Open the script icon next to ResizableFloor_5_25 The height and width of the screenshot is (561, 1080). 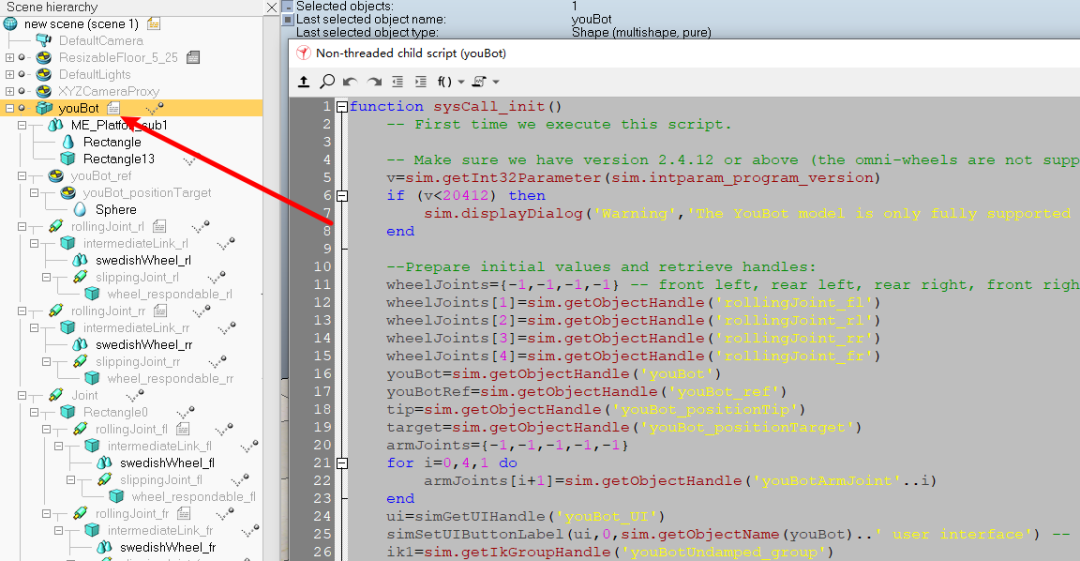(x=193, y=58)
